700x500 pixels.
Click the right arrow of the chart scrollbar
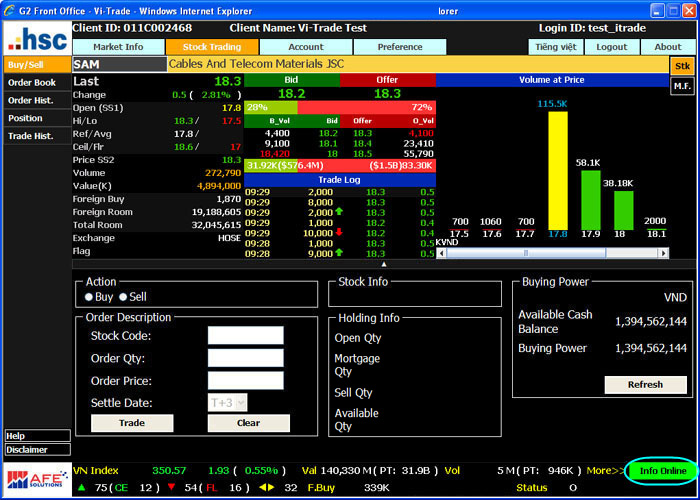(x=663, y=253)
